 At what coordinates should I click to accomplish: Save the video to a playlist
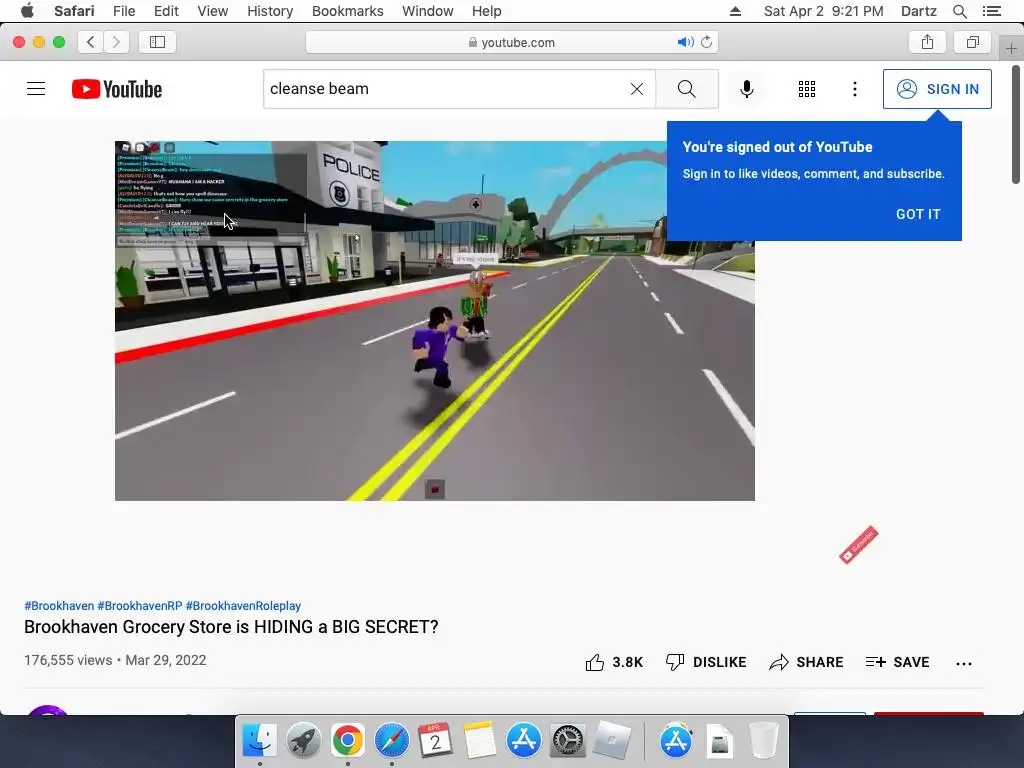(x=897, y=662)
